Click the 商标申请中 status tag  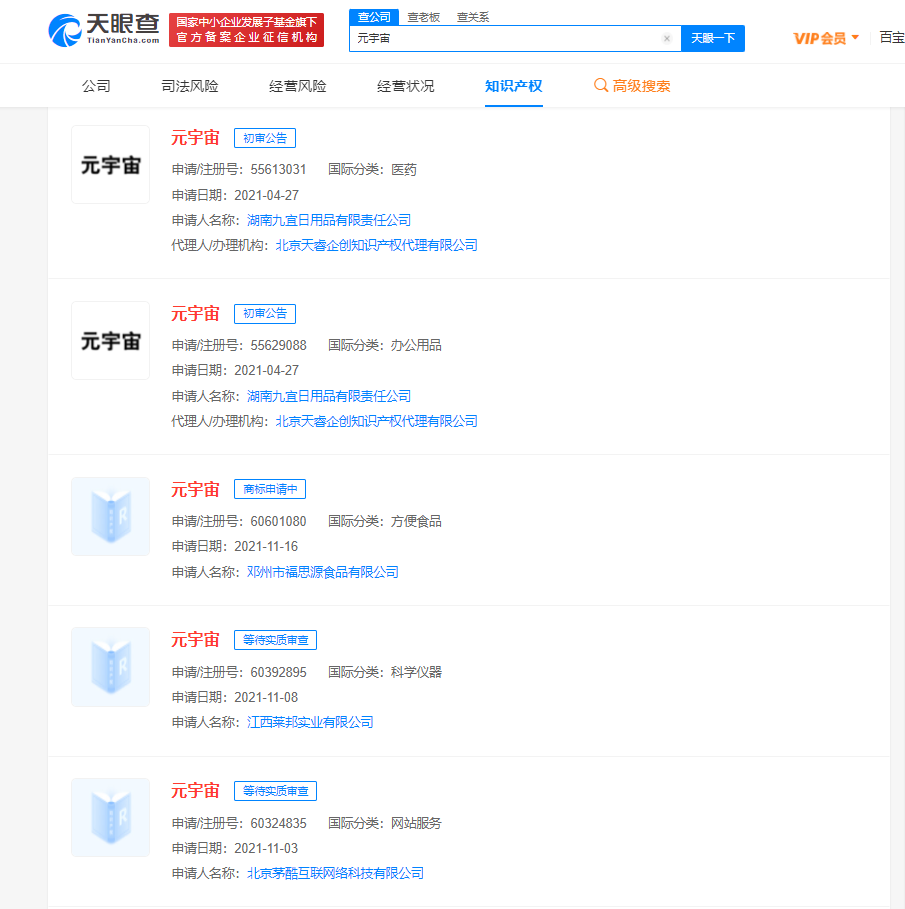(x=270, y=489)
